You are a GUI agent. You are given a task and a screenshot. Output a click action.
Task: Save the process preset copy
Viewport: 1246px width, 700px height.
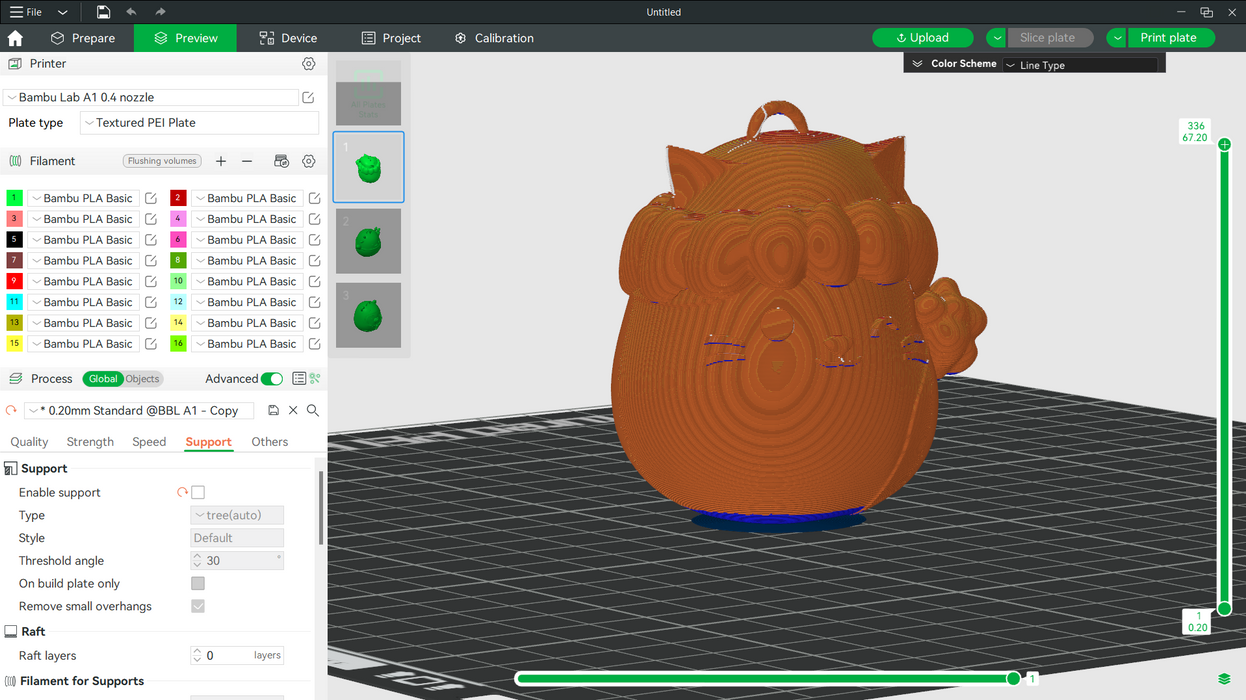[x=273, y=410]
